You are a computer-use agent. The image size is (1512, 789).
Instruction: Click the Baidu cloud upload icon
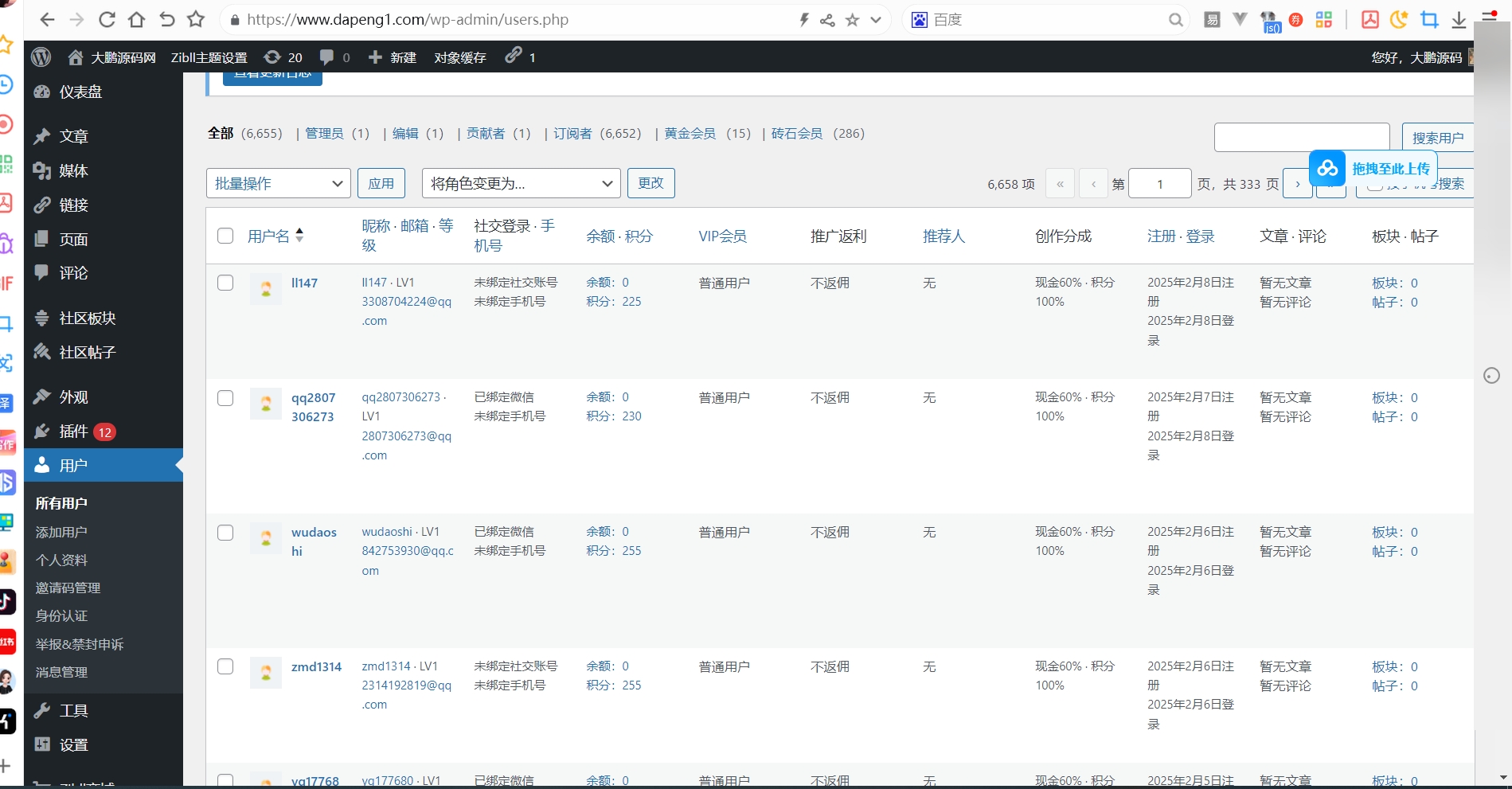(1327, 168)
